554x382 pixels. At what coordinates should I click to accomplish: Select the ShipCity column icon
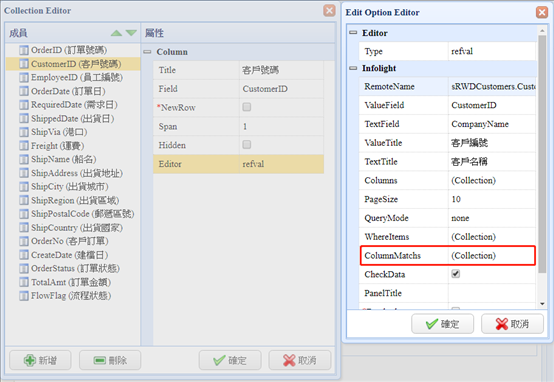[x=24, y=187]
